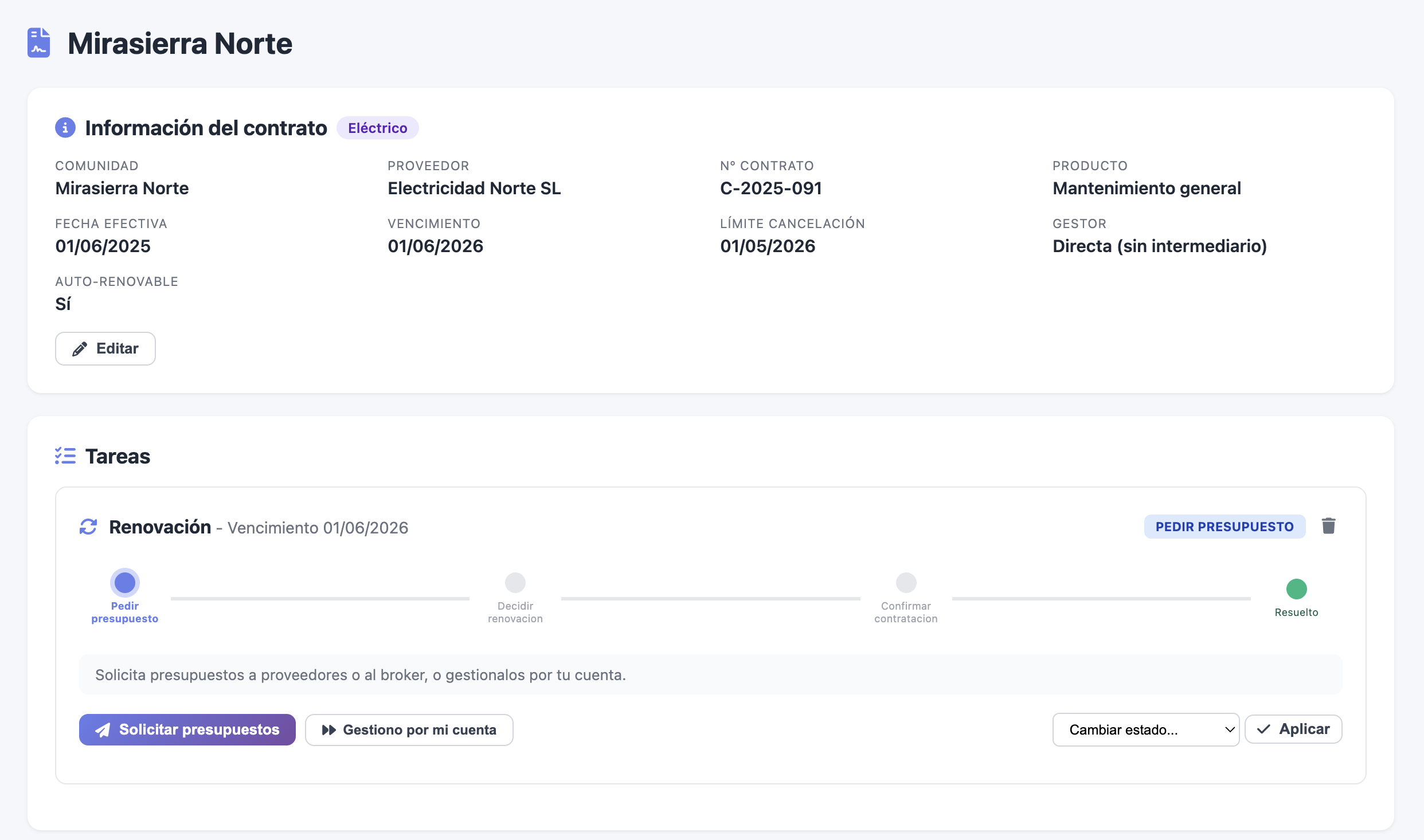Viewport: 1424px width, 840px height.
Task: Click the COMUNIDAD field label
Action: coord(97,166)
